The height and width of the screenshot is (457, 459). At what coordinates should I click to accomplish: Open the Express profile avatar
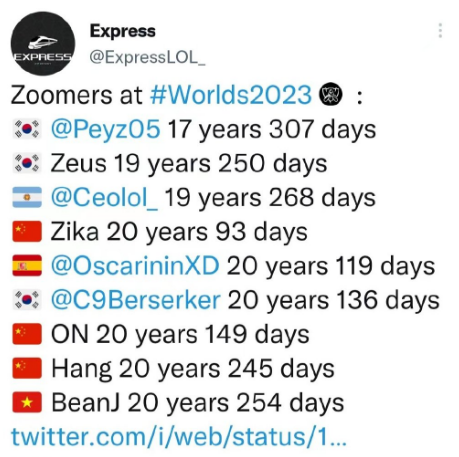43,44
